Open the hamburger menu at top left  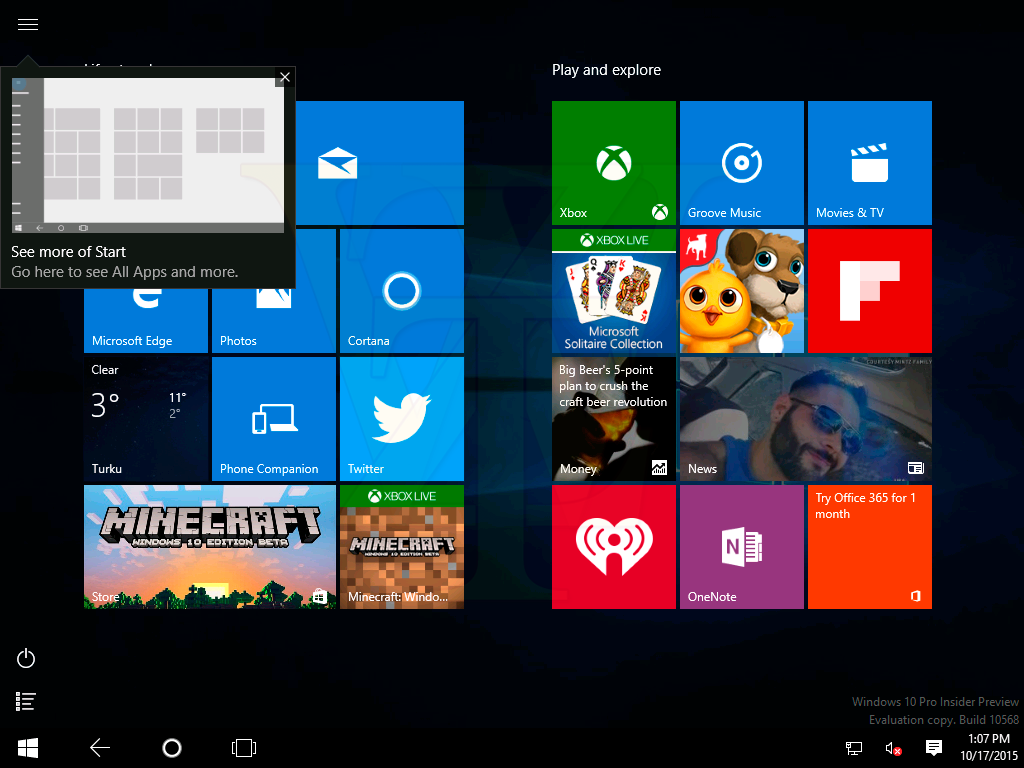coord(28,25)
